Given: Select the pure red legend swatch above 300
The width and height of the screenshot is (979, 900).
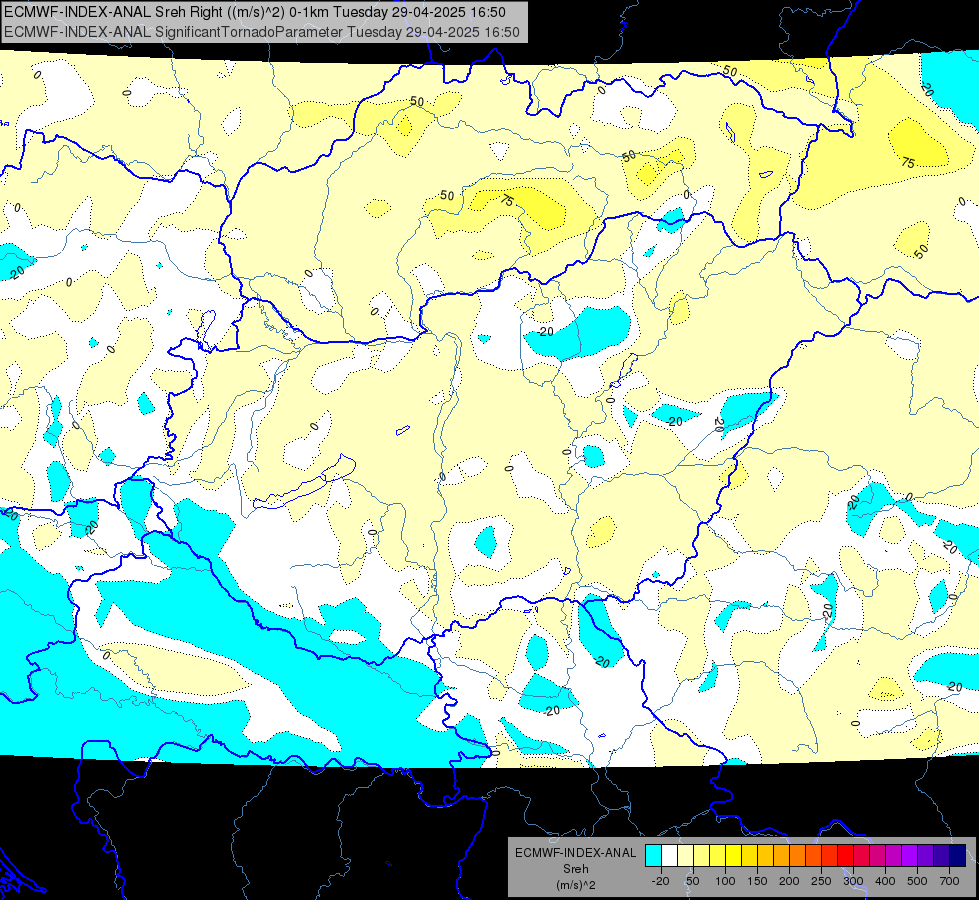Looking at the screenshot, I should pos(845,856).
